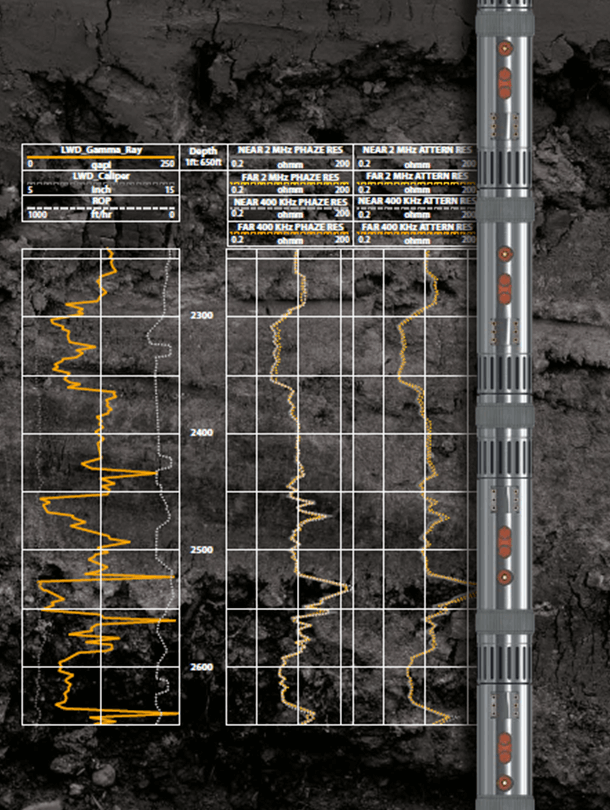Click the ROP curve header
The image size is (610, 810).
(x=100, y=201)
